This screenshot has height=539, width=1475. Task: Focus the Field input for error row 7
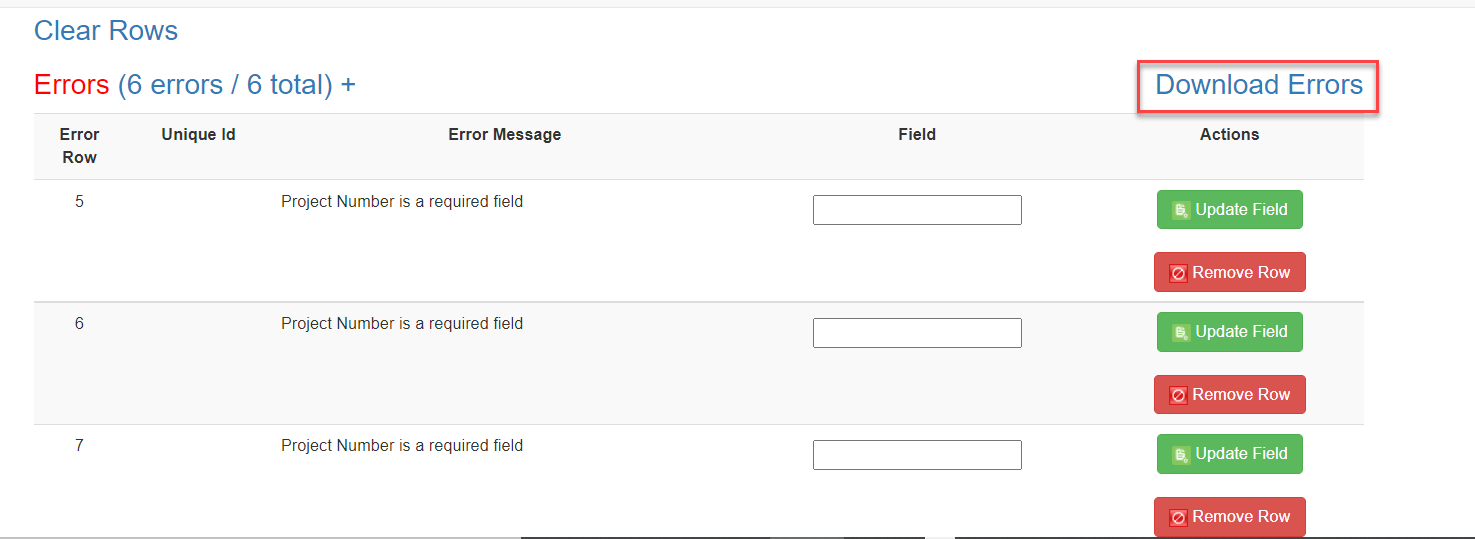click(x=917, y=455)
